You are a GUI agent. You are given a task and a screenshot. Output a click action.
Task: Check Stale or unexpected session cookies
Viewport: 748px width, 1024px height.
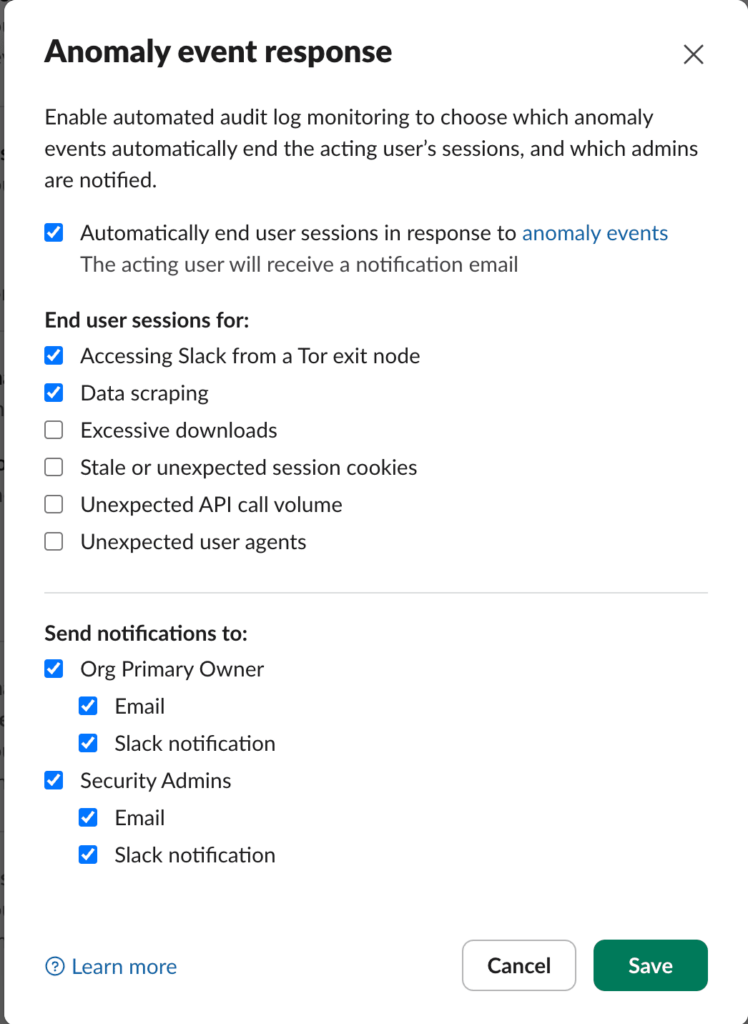(53, 466)
